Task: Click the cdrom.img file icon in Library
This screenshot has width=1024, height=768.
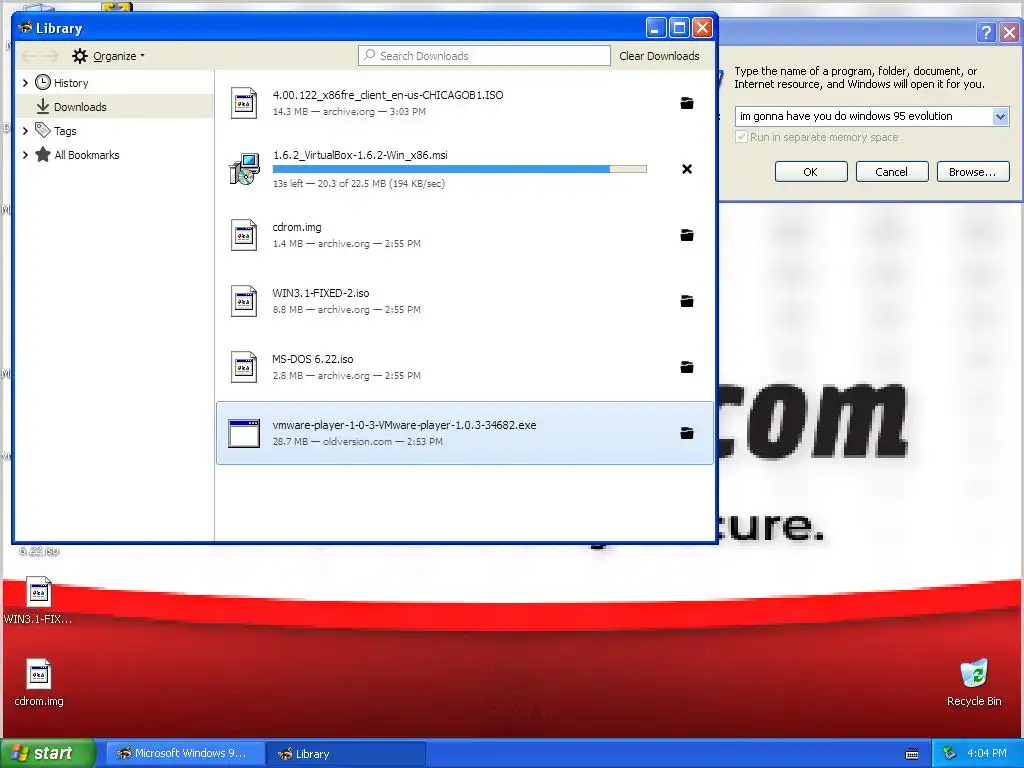Action: point(244,235)
